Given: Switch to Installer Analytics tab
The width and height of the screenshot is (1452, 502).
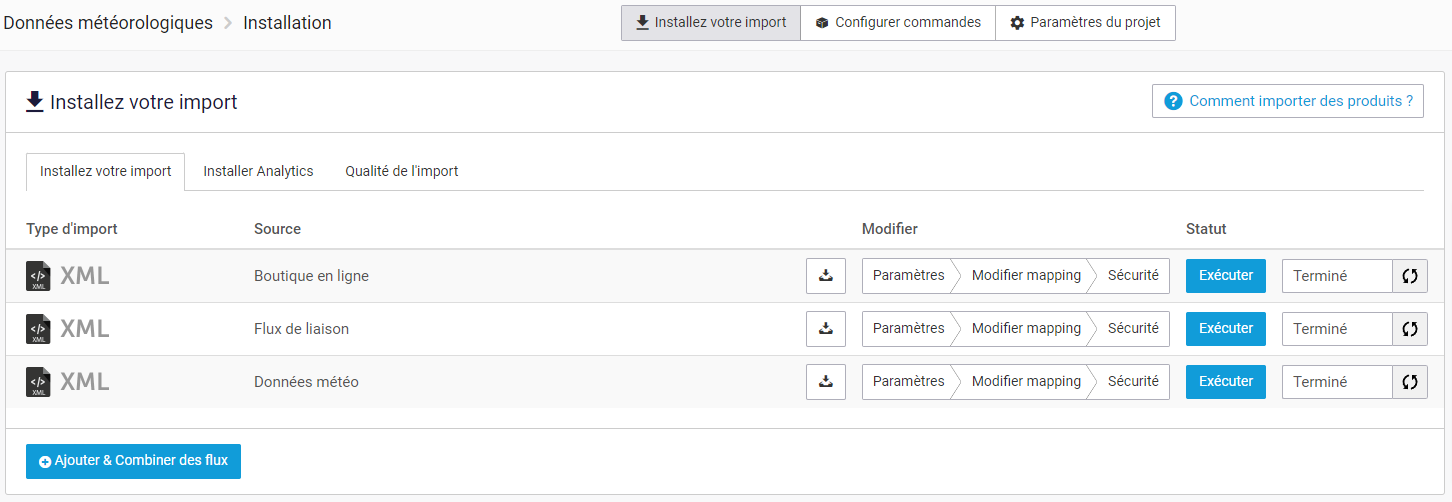Looking at the screenshot, I should (x=258, y=171).
